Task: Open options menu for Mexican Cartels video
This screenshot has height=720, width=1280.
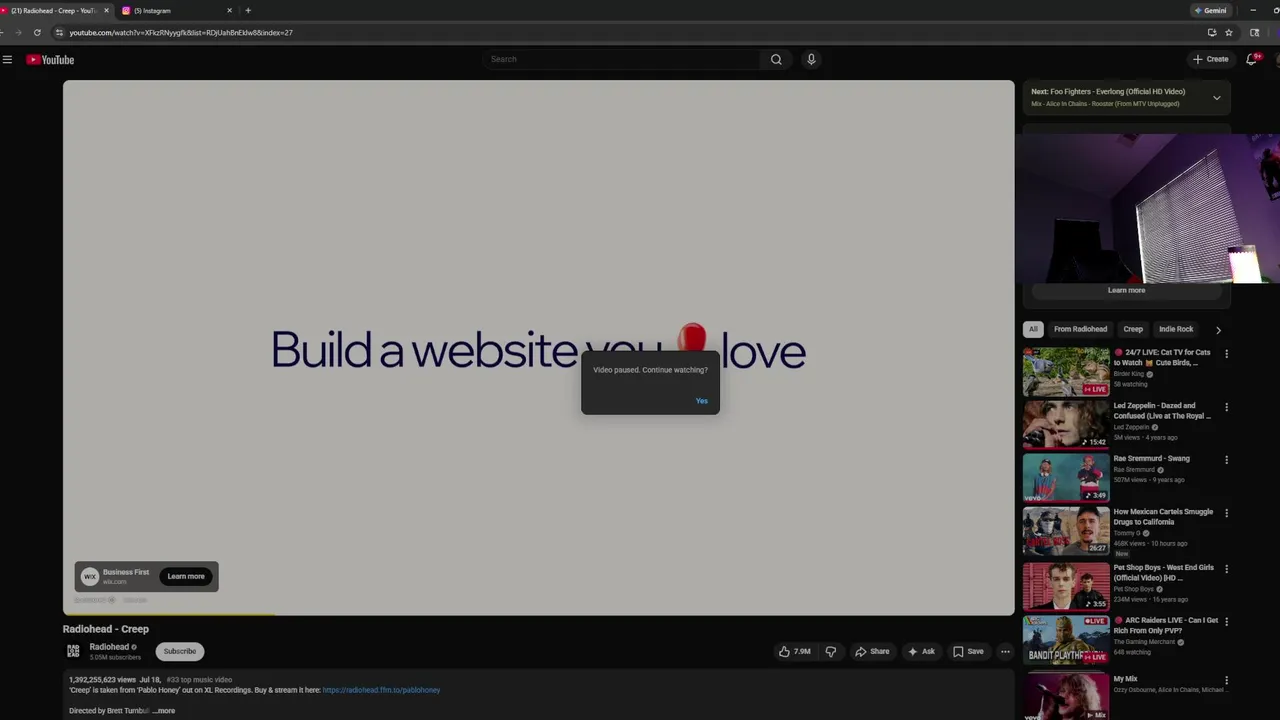Action: pos(1226,513)
